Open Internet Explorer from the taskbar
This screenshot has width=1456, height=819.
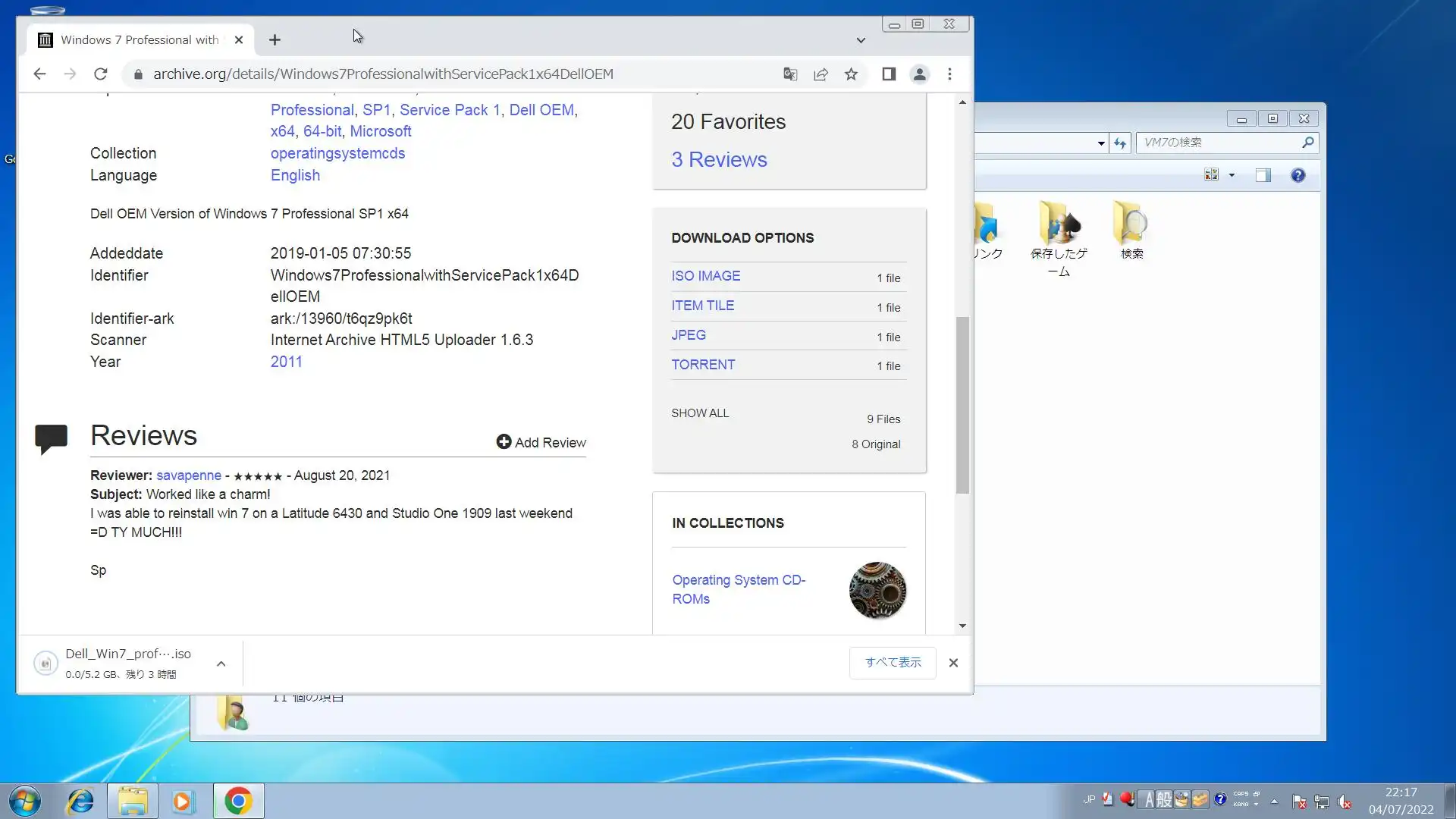click(x=80, y=801)
